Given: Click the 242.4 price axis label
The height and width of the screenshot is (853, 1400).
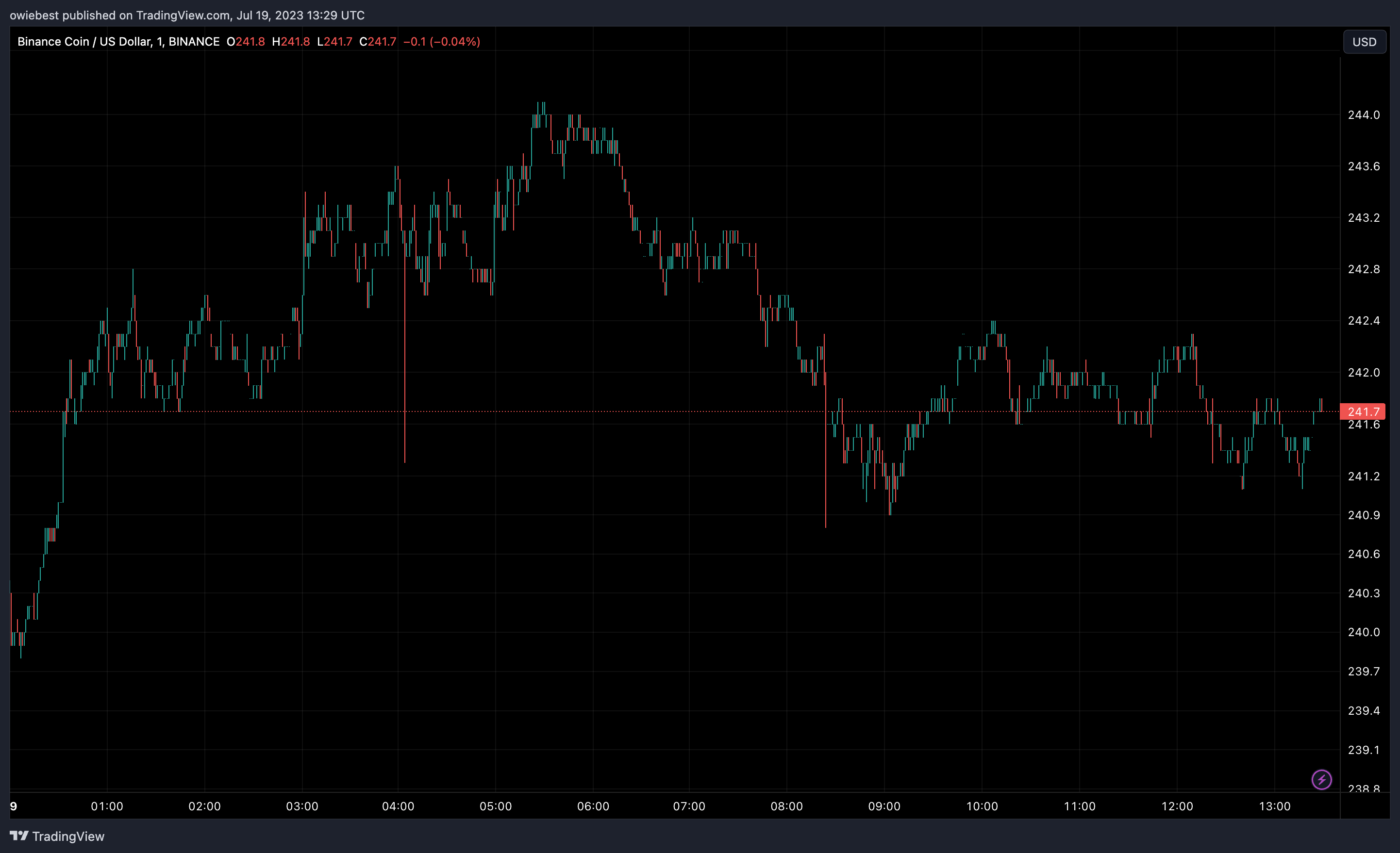Looking at the screenshot, I should 1363,320.
